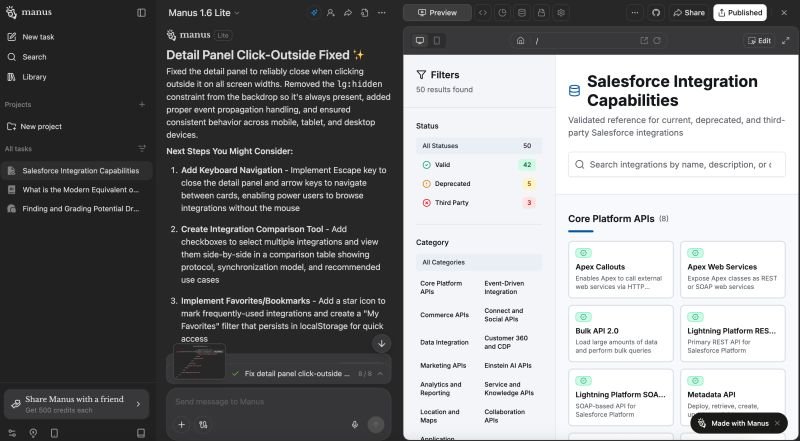Select Salesforce Integration Capabilities task
Image resolution: width=800 pixels, height=441 pixels.
click(x=77, y=170)
